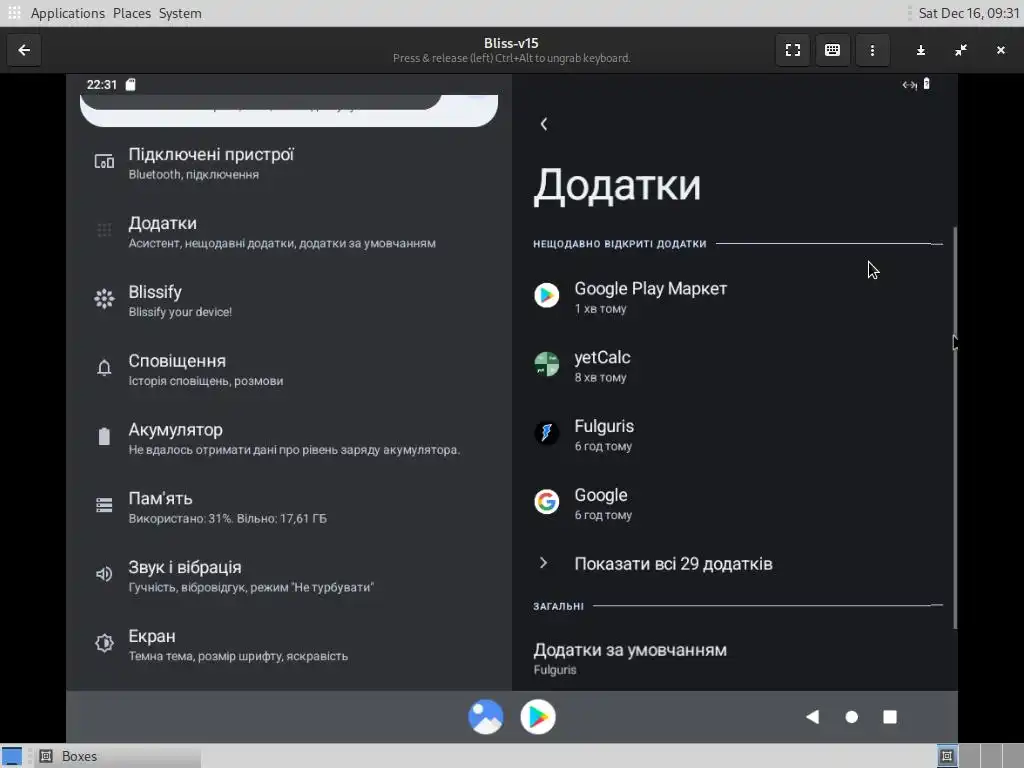Expand Показати всі 29 додатків chevron
The image size is (1024, 768).
point(543,563)
